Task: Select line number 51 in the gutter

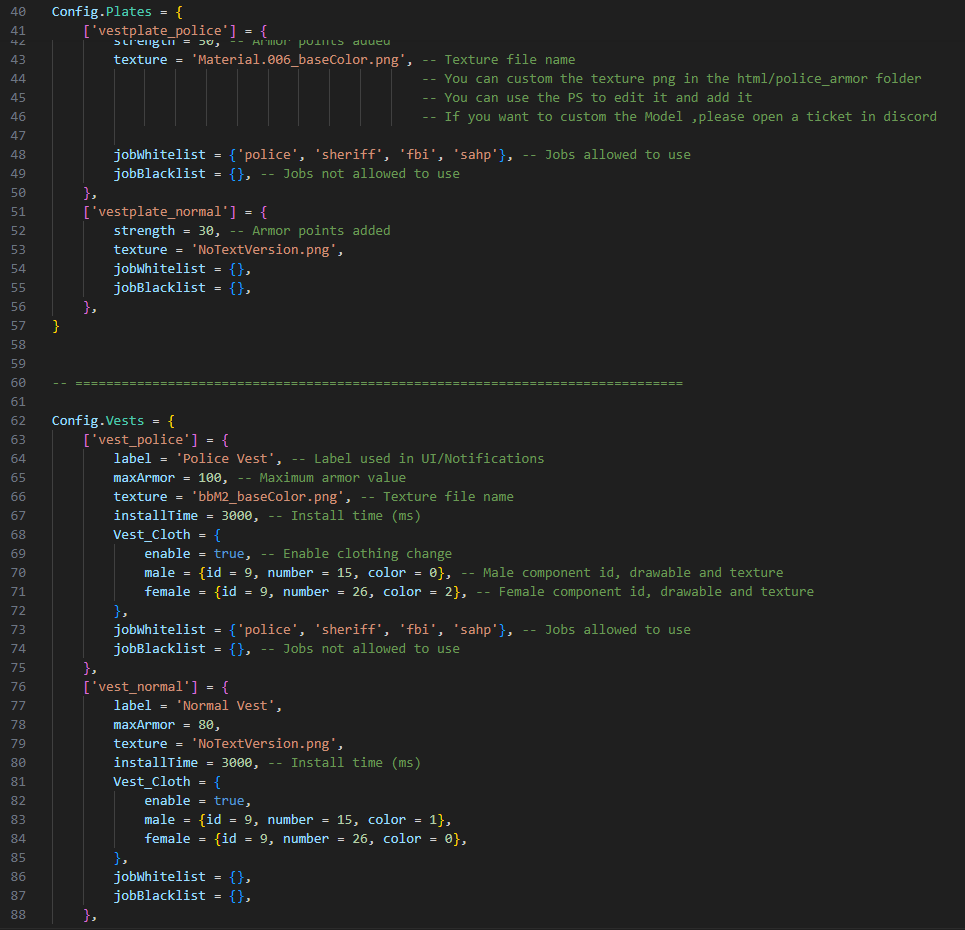Action: click(x=18, y=212)
